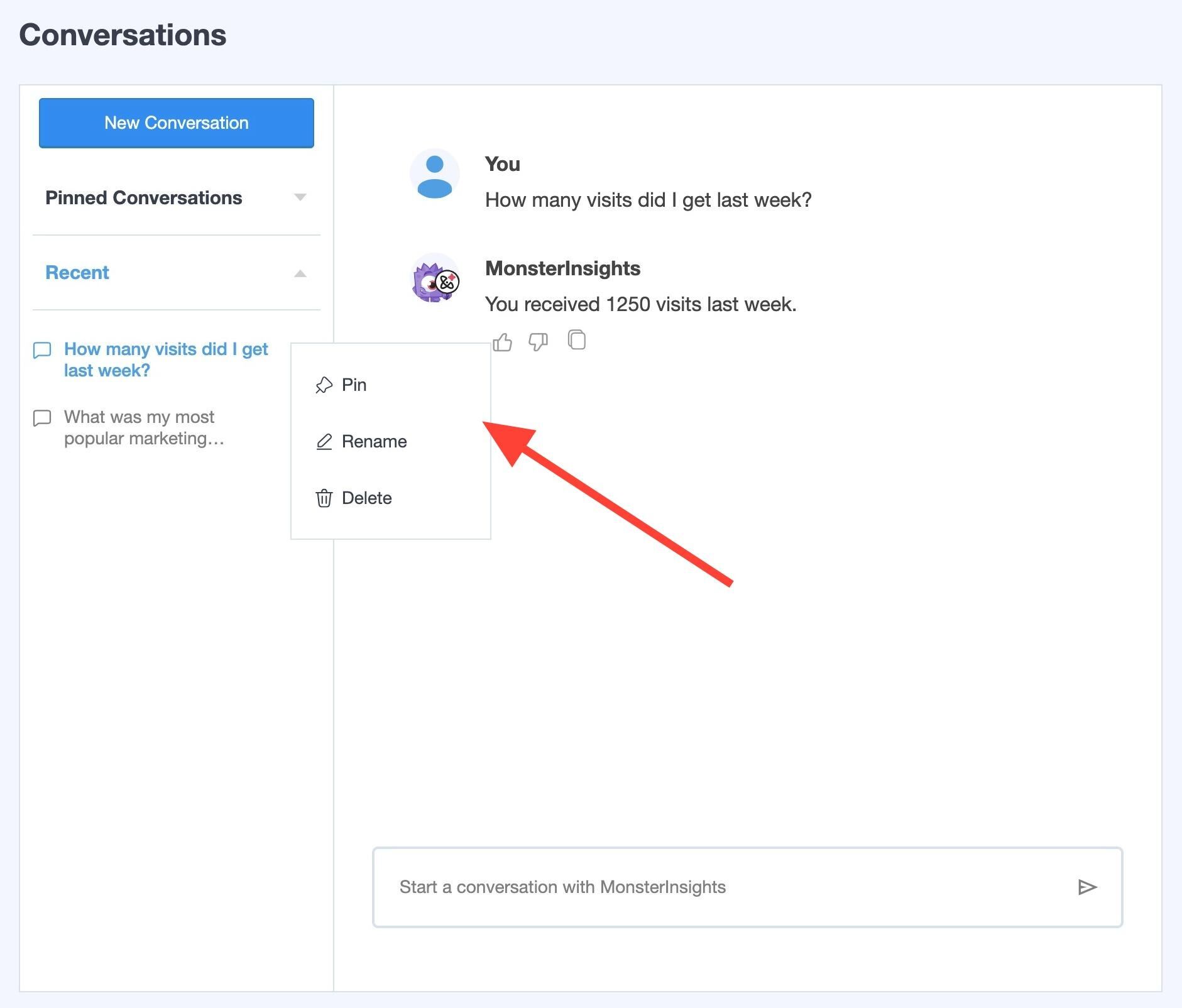Click the MonsterInsights monster avatar
Viewport: 1182px width, 1008px height.
point(434,279)
